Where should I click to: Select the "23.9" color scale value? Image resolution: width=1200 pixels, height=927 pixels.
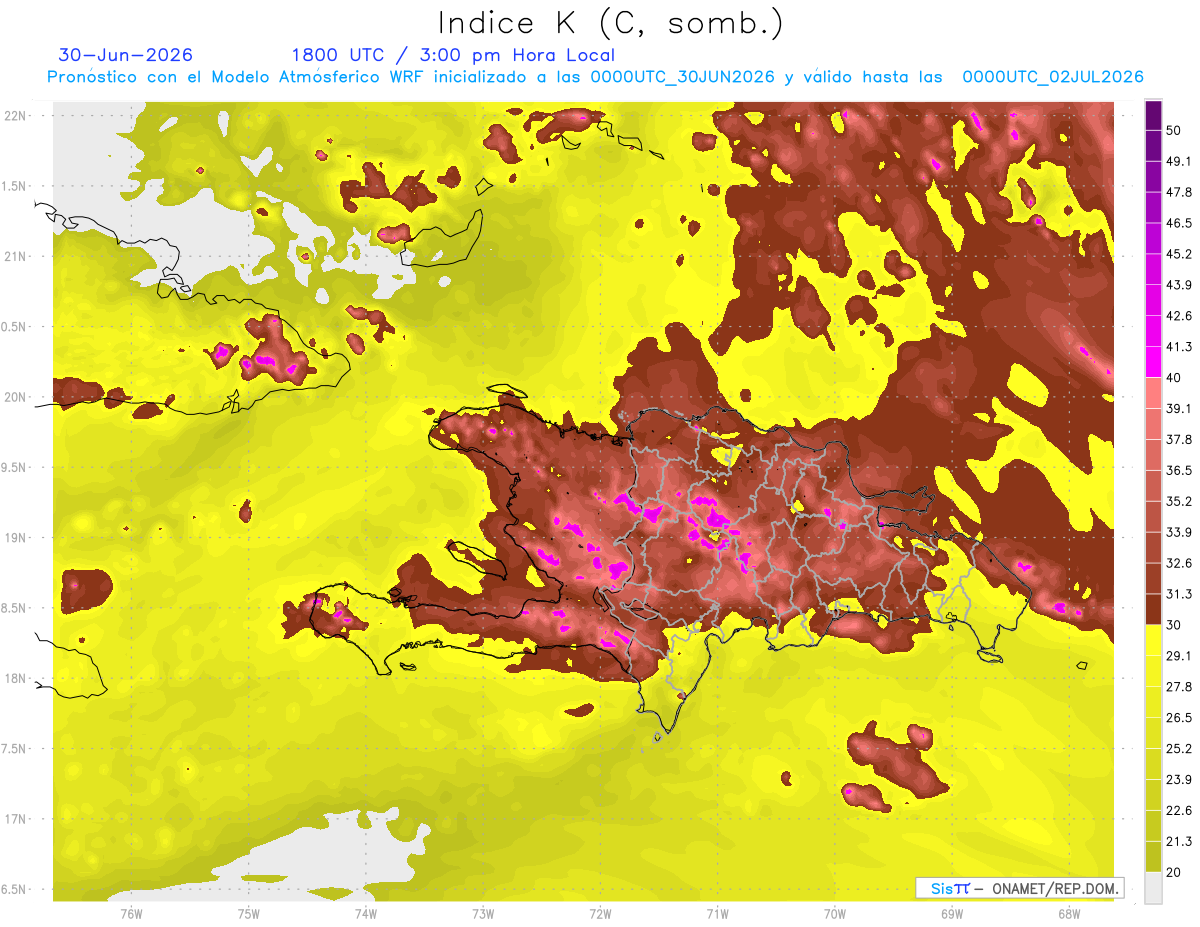[x=1179, y=780]
